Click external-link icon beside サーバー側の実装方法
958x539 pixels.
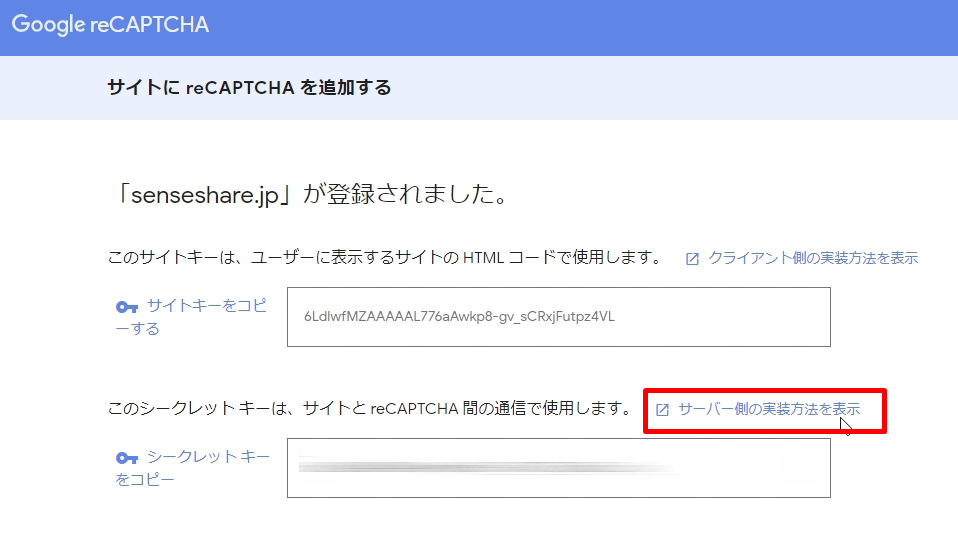(x=662, y=410)
